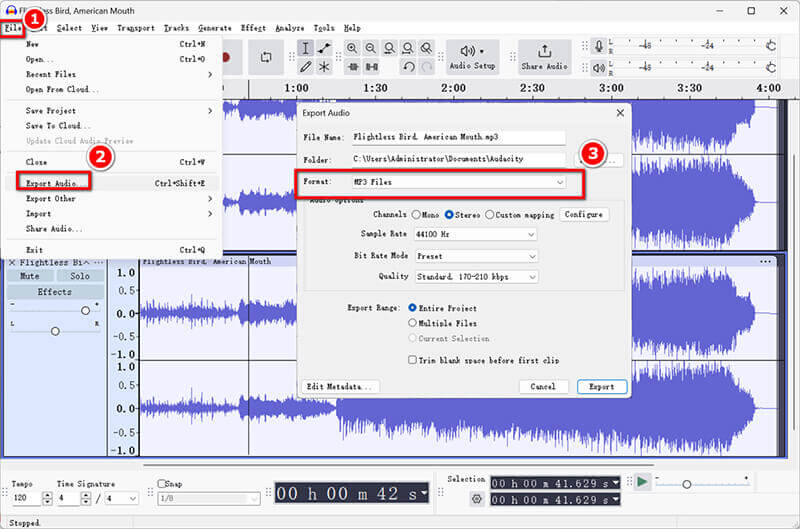Choose Multiple Files export range
The height and width of the screenshot is (529, 800).
pyautogui.click(x=412, y=323)
